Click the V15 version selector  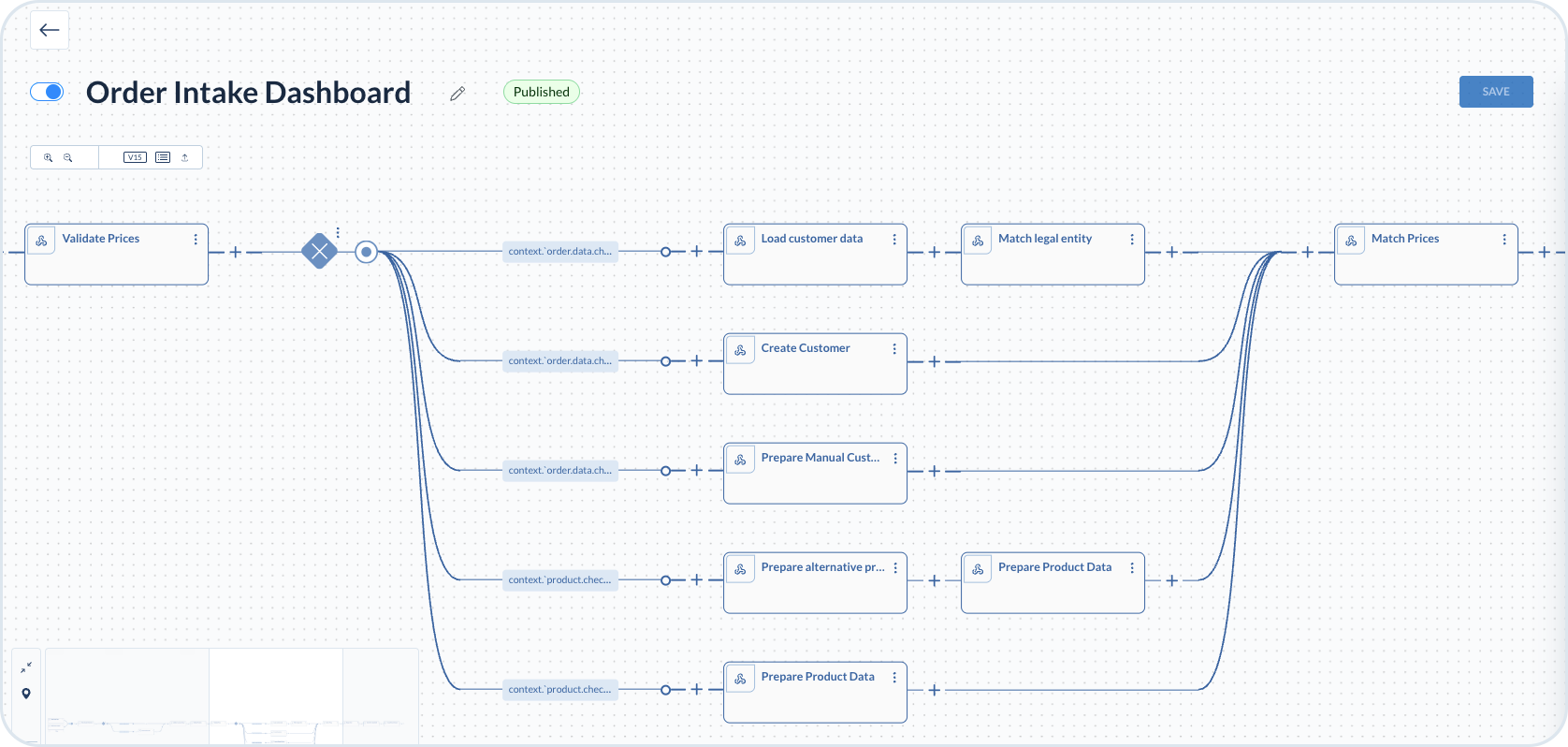click(135, 157)
